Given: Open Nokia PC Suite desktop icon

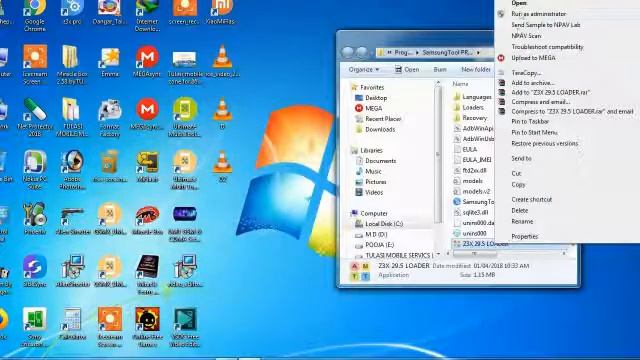Looking at the screenshot, I should pyautogui.click(x=35, y=170).
